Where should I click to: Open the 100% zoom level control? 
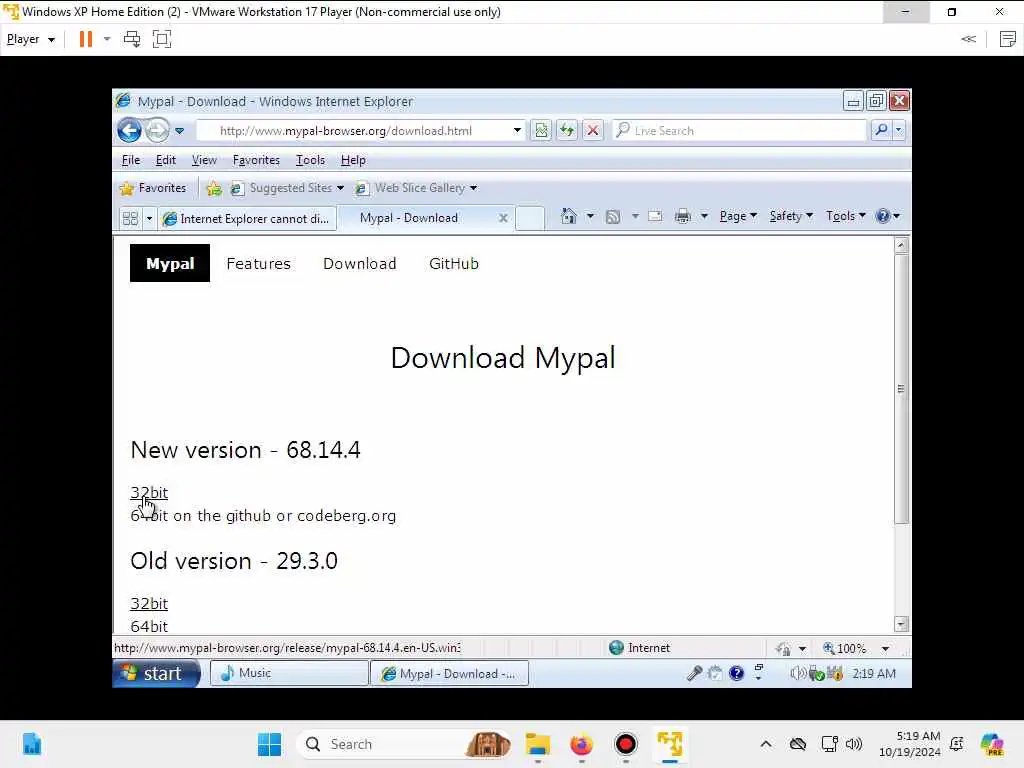856,648
